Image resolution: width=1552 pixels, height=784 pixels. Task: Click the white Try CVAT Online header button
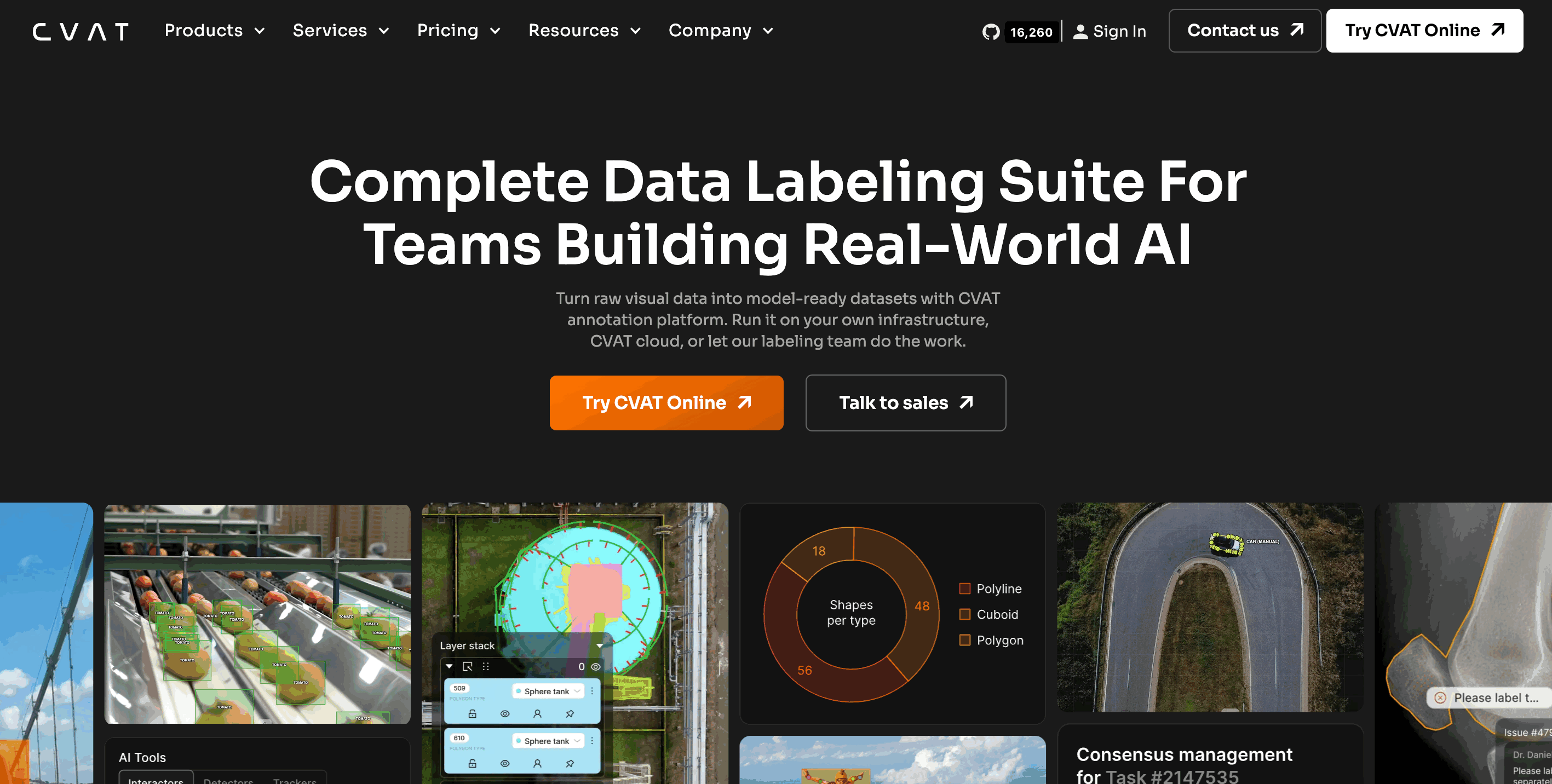click(1425, 31)
